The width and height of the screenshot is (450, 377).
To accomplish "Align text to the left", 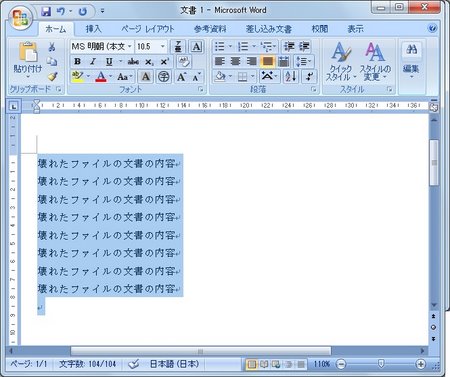I will click(x=219, y=61).
